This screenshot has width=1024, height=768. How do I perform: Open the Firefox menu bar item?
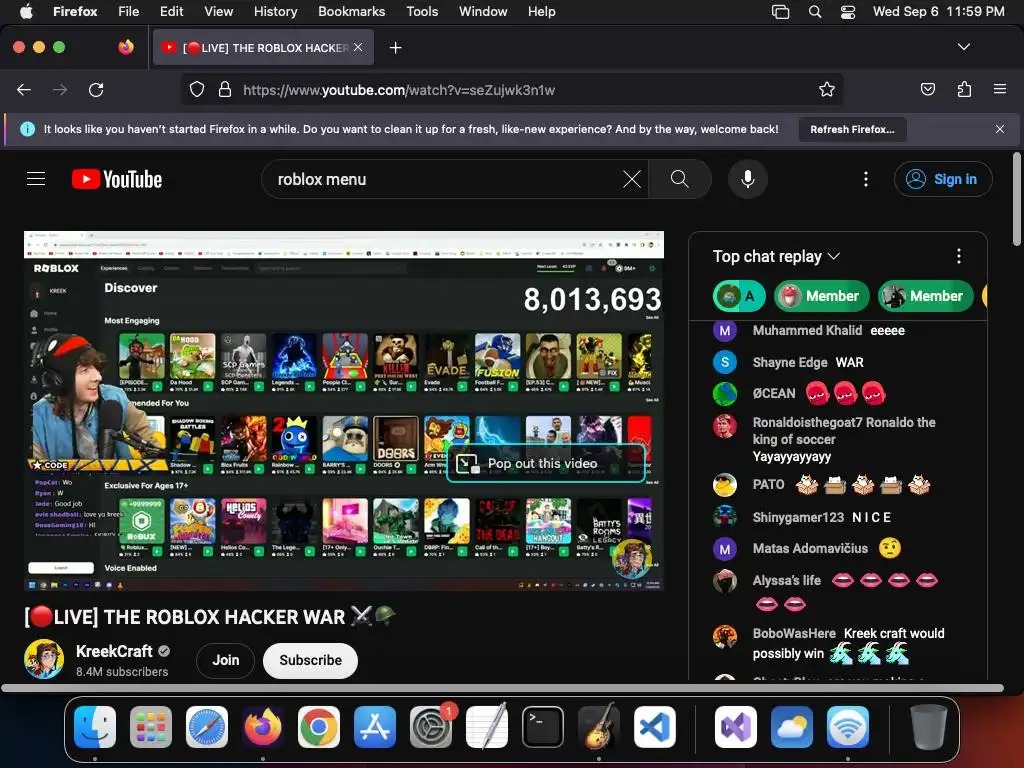click(75, 11)
